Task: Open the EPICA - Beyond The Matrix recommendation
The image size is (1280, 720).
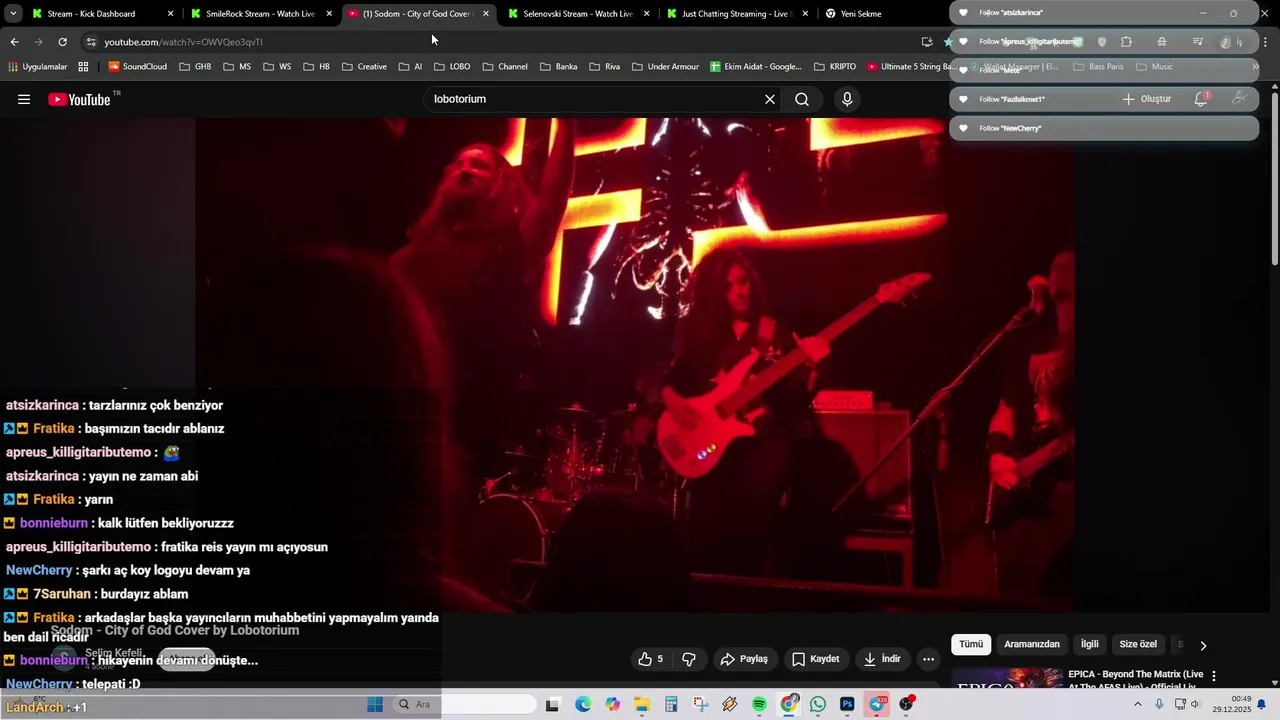Action: point(1136,680)
